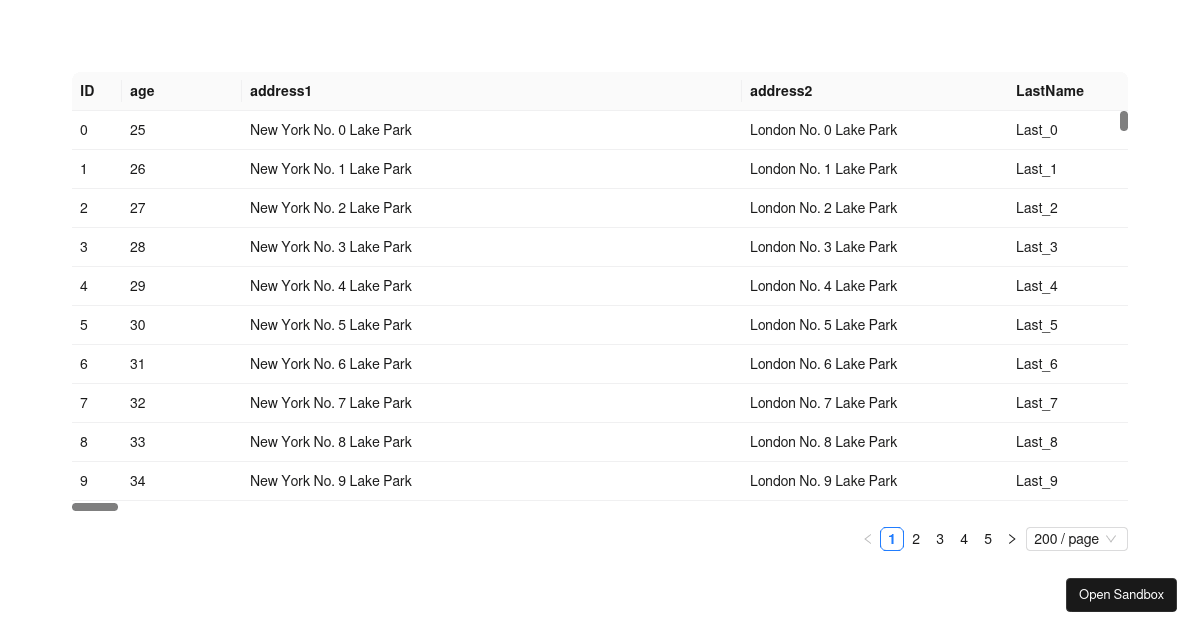Open Sandbox button
The width and height of the screenshot is (1200, 630).
(x=1121, y=594)
